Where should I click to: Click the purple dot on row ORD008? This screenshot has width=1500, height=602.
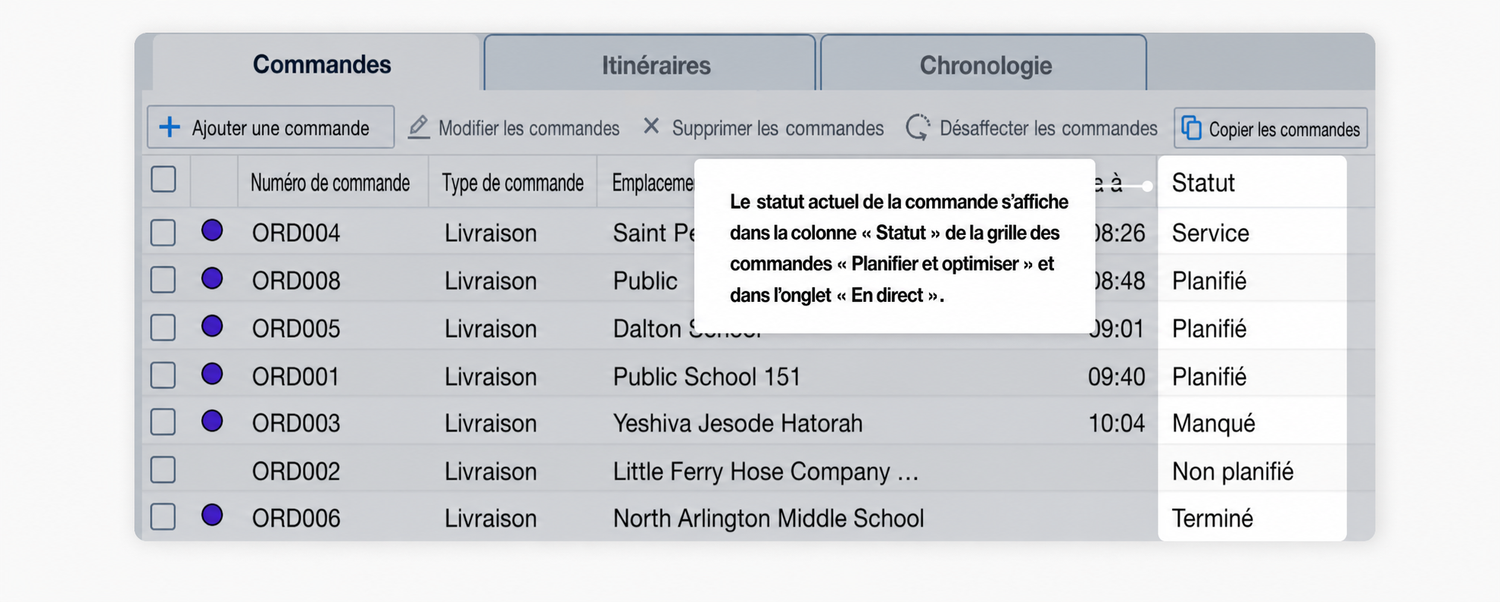(212, 279)
